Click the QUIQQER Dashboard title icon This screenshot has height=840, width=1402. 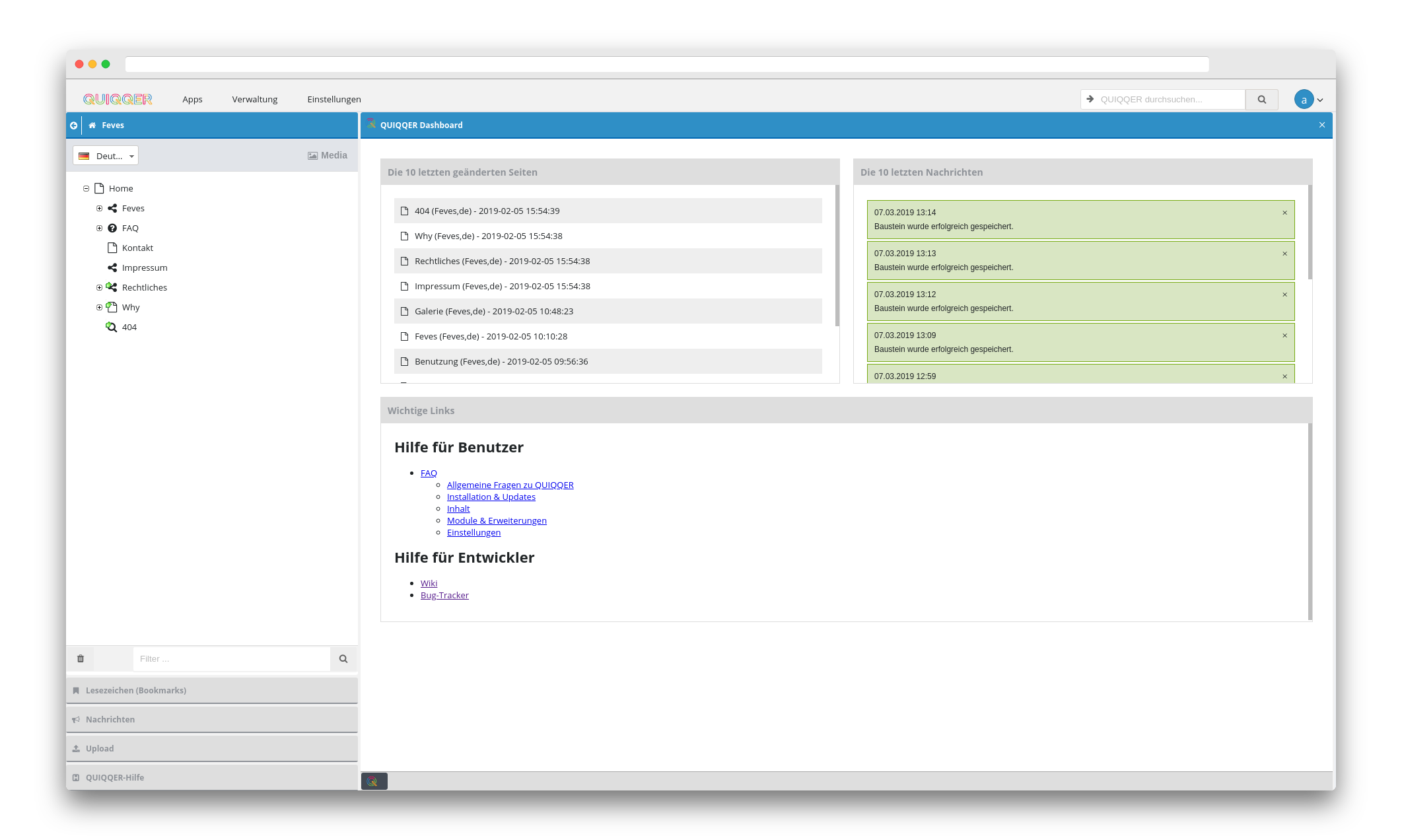[371, 124]
